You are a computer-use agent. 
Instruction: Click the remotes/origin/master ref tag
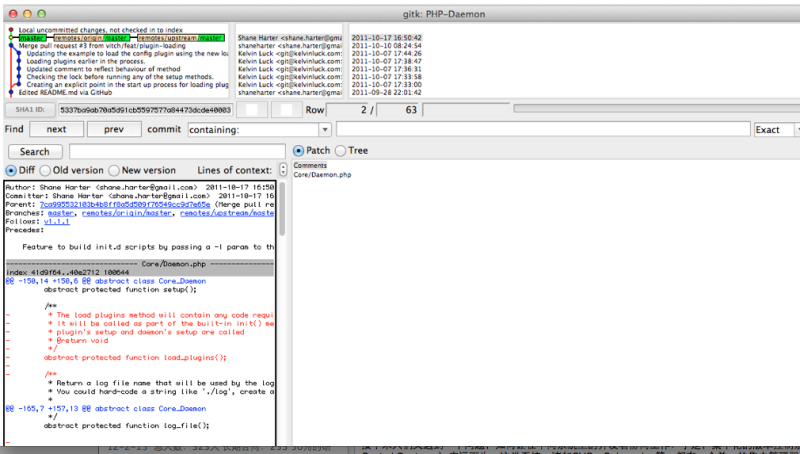tap(91, 38)
